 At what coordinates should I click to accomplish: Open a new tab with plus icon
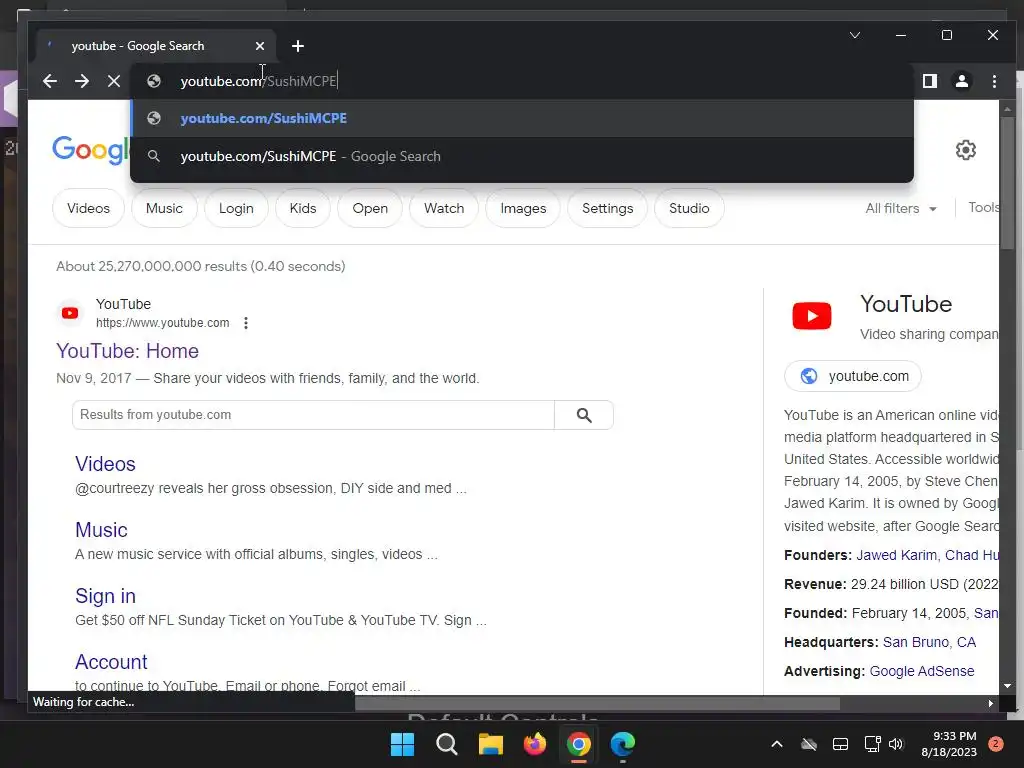pos(298,46)
